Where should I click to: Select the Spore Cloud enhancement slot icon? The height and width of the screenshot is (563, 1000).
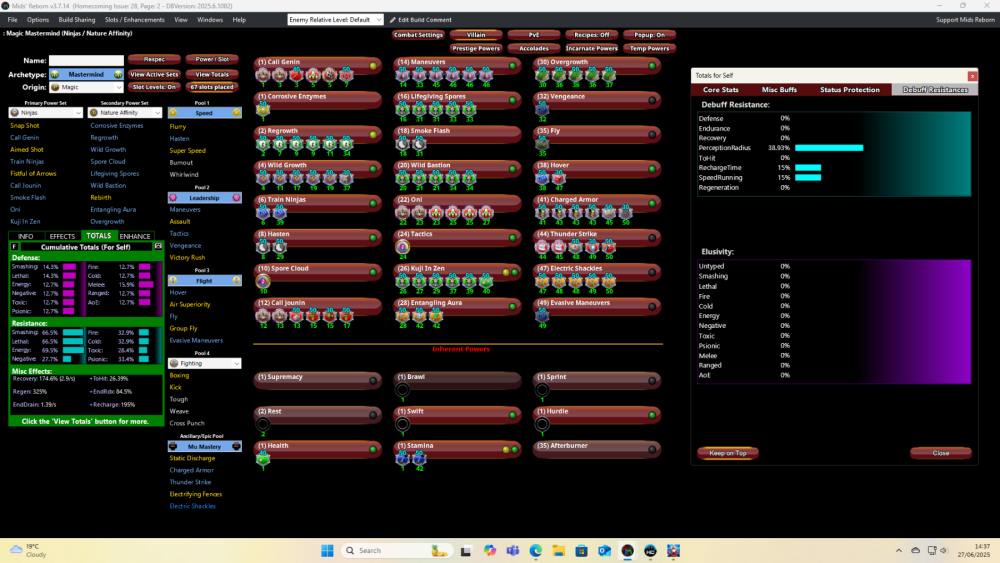264,281
